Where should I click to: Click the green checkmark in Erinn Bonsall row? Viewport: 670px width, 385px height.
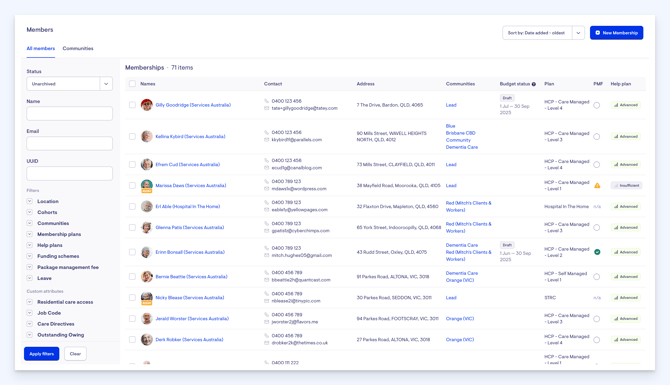tap(597, 252)
